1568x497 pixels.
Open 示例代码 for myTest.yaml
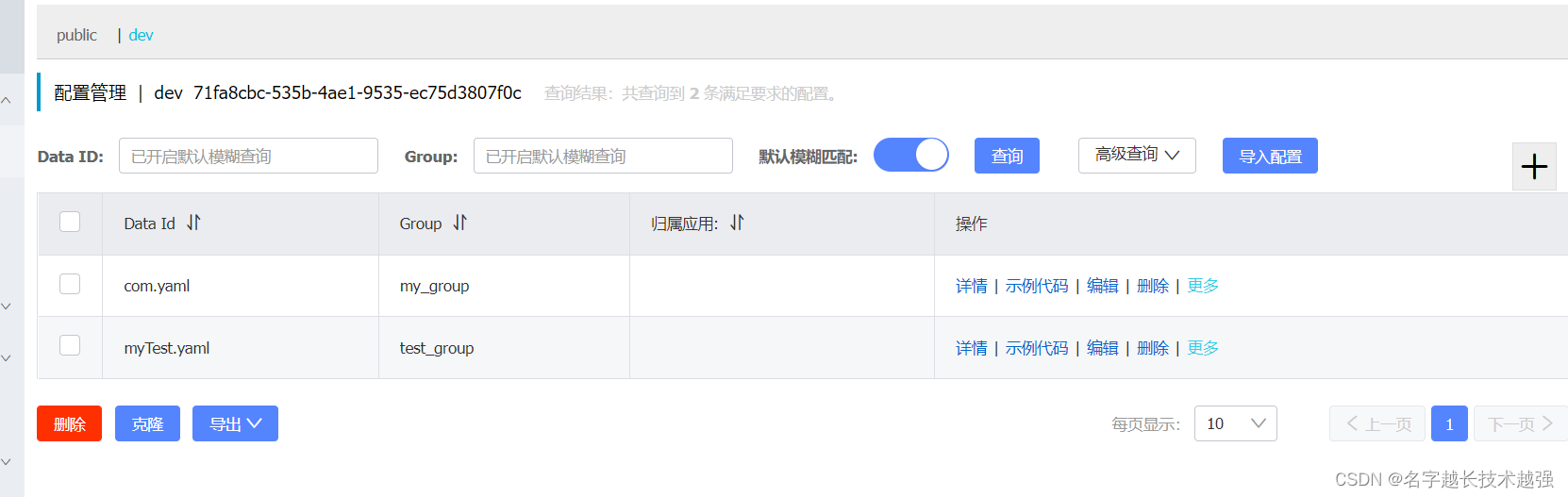(x=1037, y=348)
